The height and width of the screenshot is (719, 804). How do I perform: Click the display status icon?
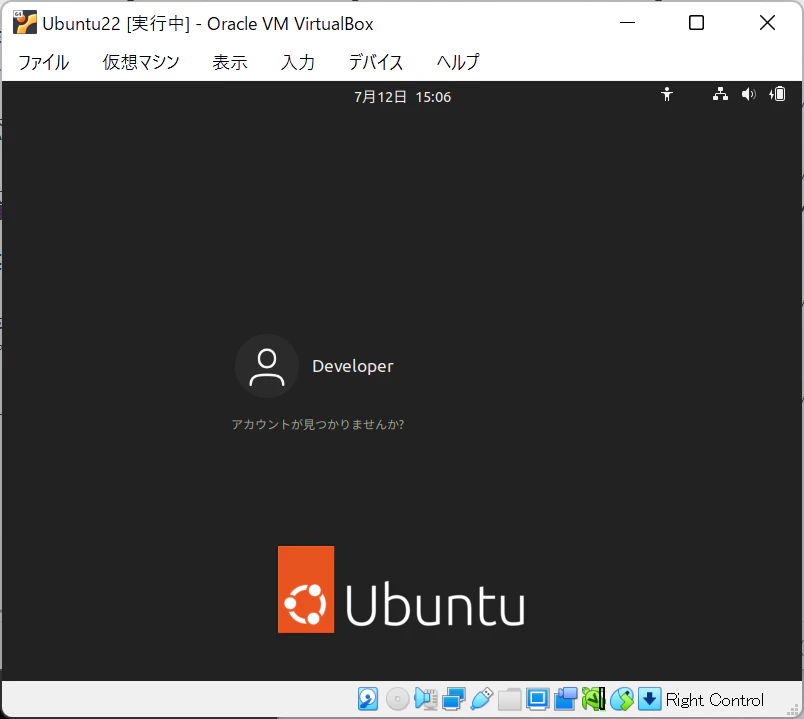tap(537, 699)
